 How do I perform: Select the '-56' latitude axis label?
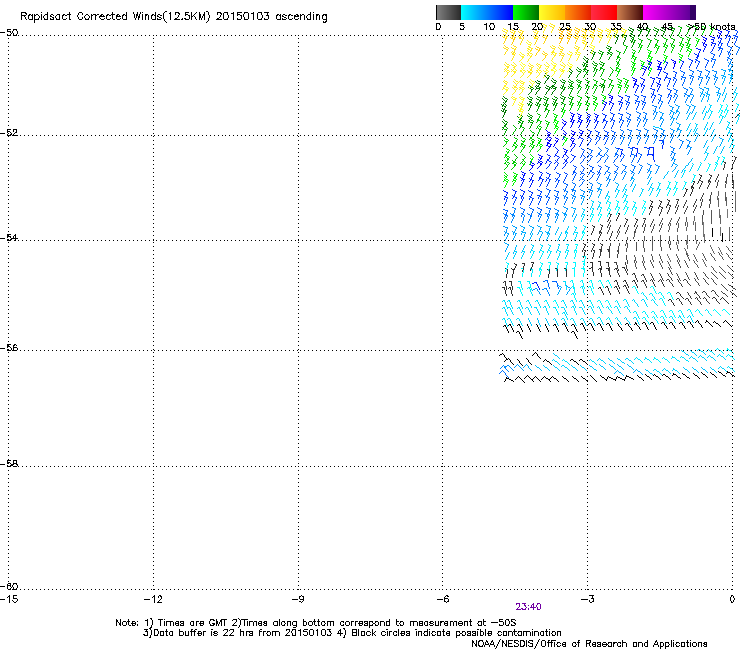point(9,347)
